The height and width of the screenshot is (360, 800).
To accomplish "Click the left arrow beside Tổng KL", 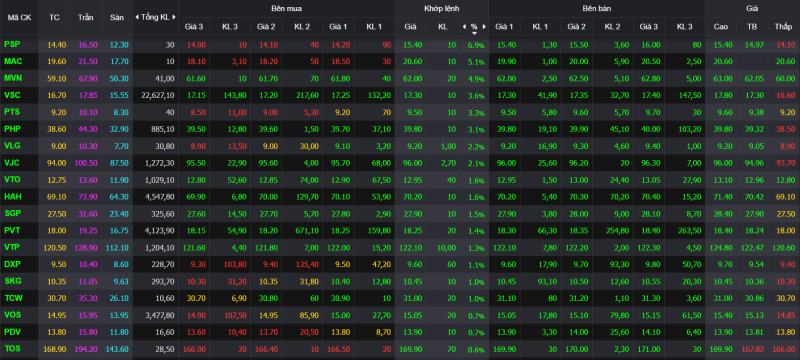I will 137,17.
